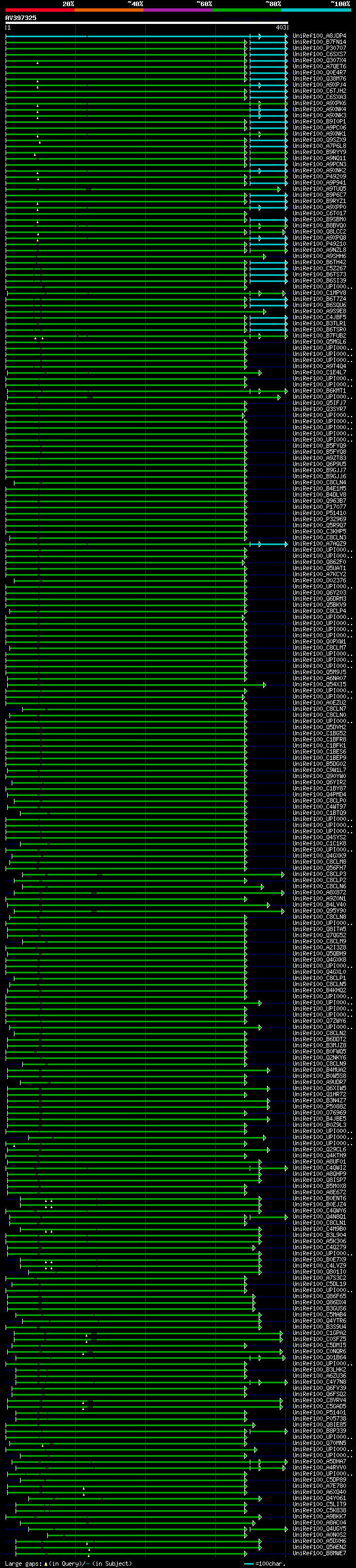Select the UniRef100_B6KMT1 label

point(319,391)
